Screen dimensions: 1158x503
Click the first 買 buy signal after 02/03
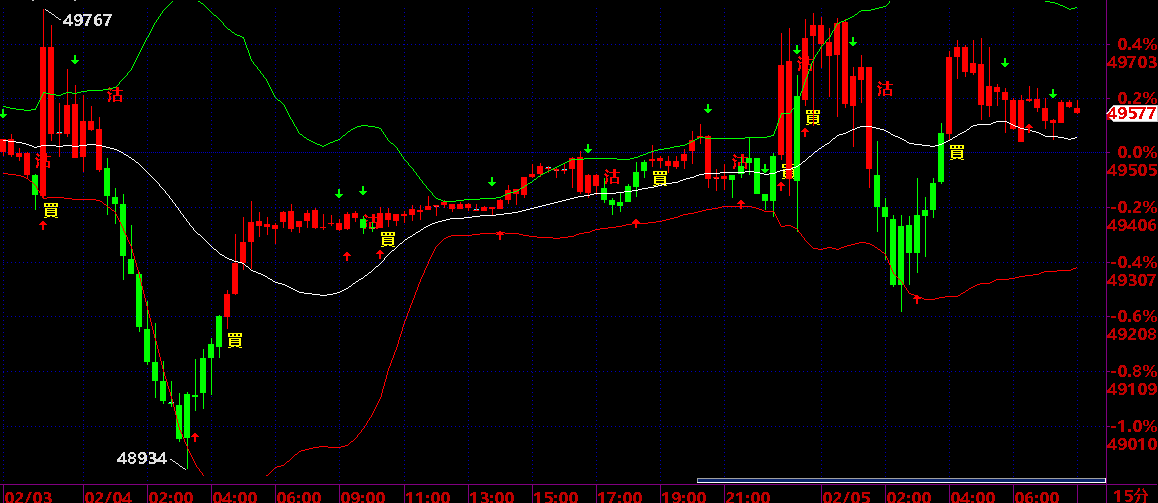[50, 210]
